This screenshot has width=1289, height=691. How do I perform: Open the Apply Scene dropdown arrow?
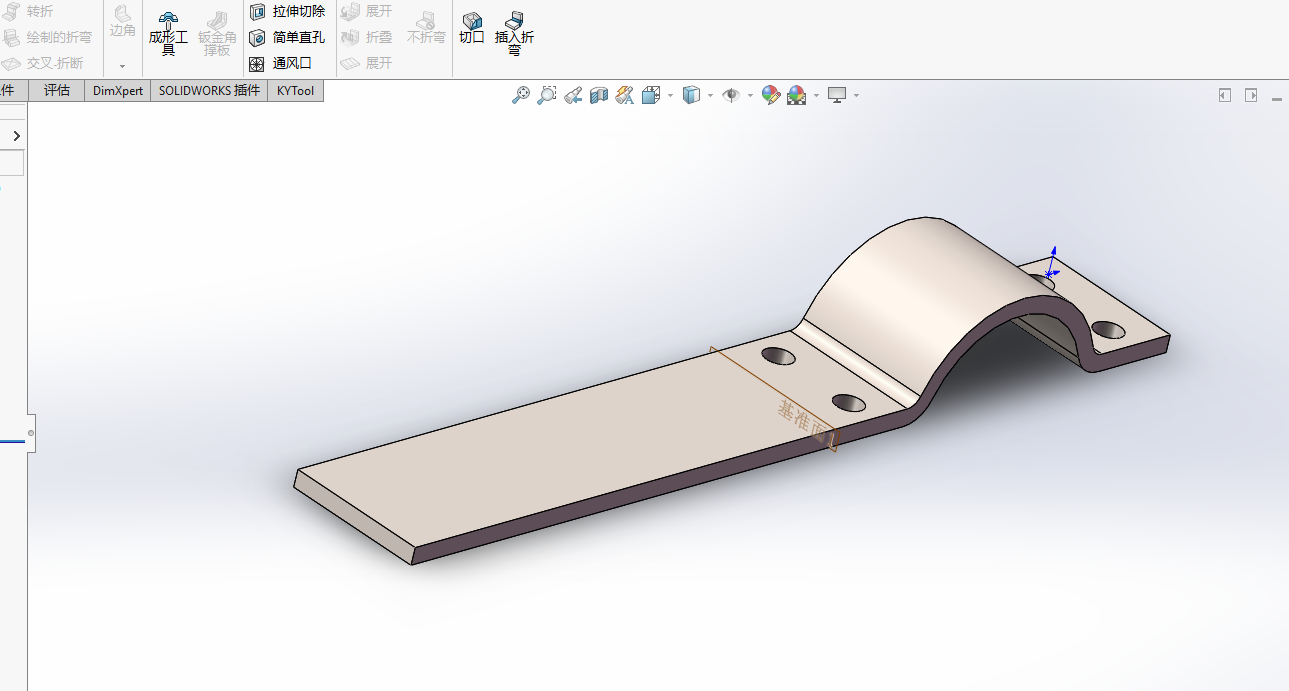click(x=816, y=96)
